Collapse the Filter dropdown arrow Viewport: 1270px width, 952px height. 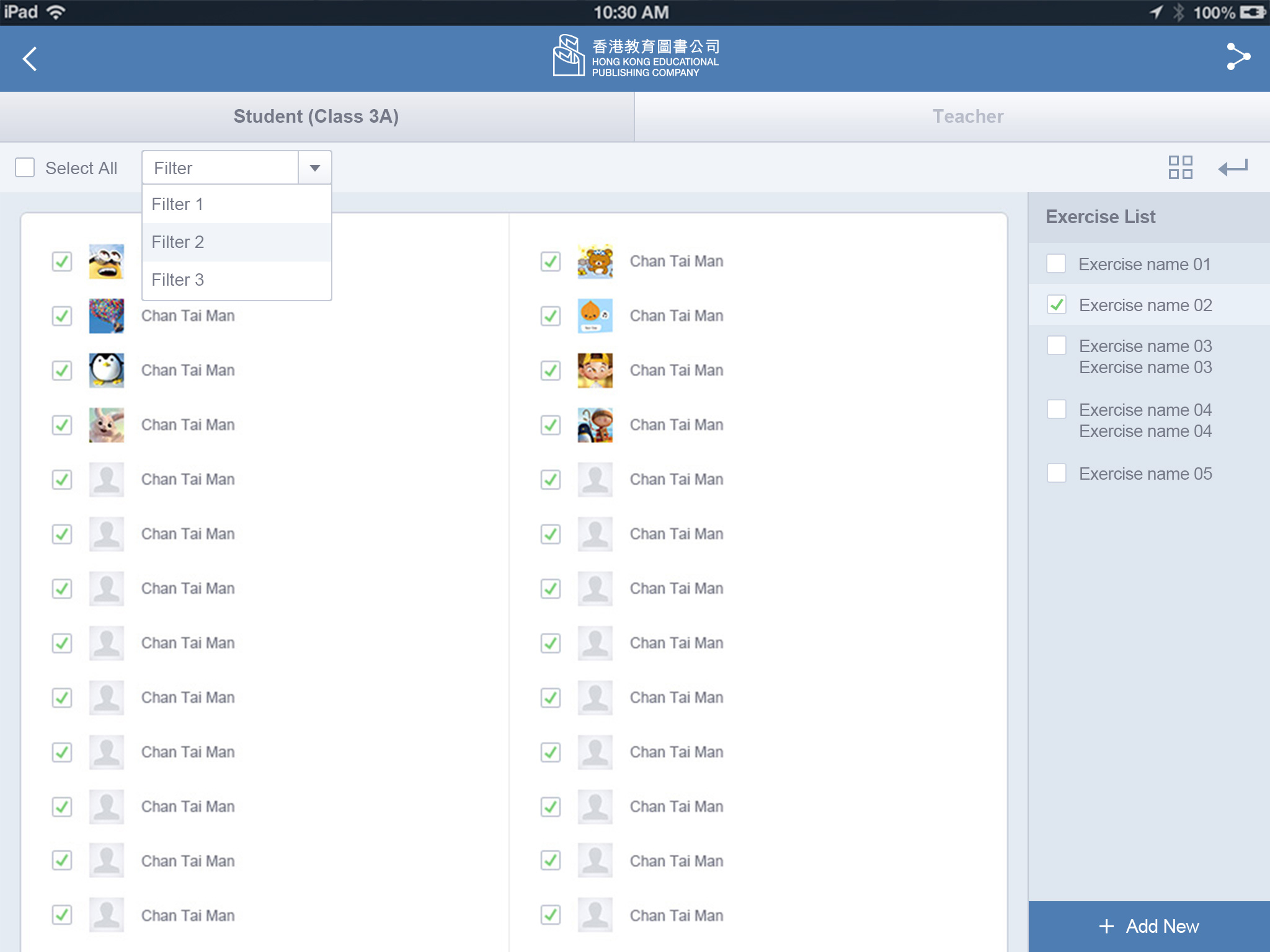315,168
